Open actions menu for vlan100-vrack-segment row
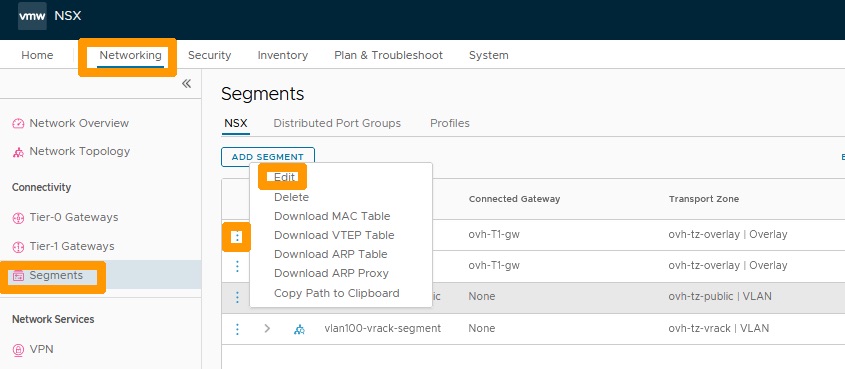The width and height of the screenshot is (845, 369). click(237, 329)
